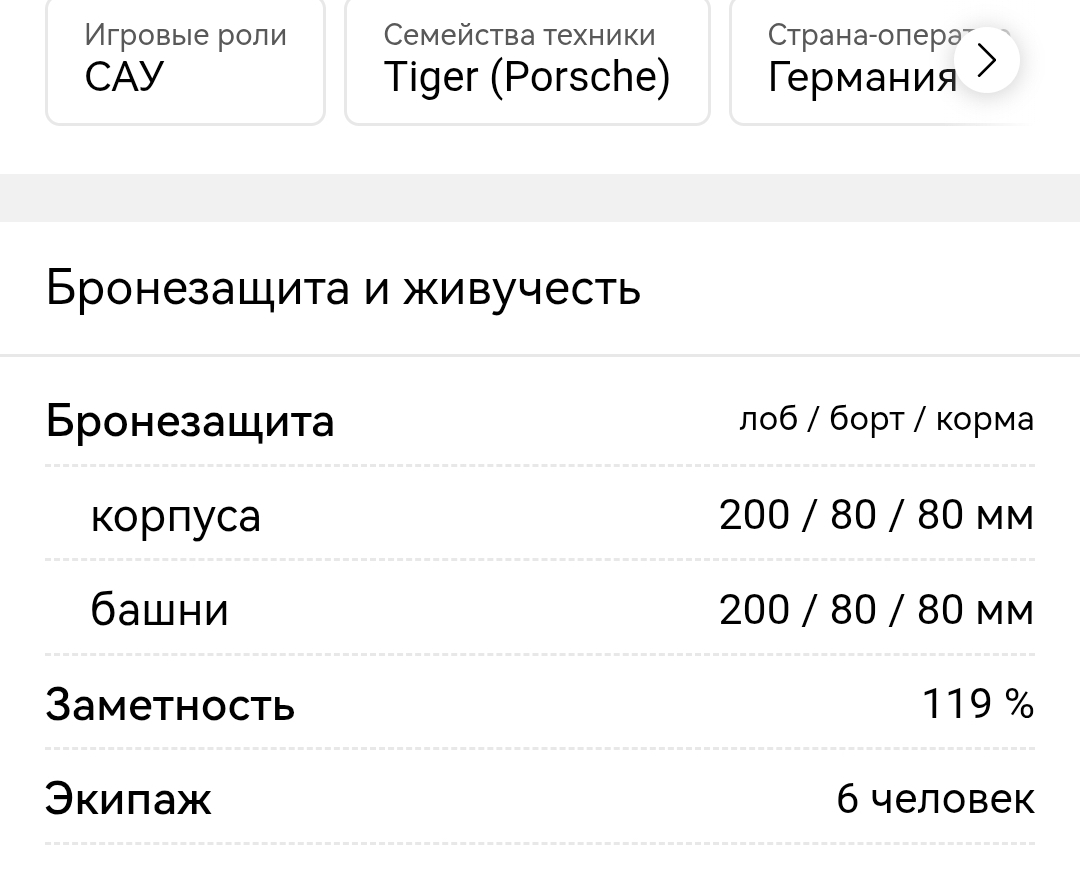
Task: Select the Германия country value
Action: (862, 77)
